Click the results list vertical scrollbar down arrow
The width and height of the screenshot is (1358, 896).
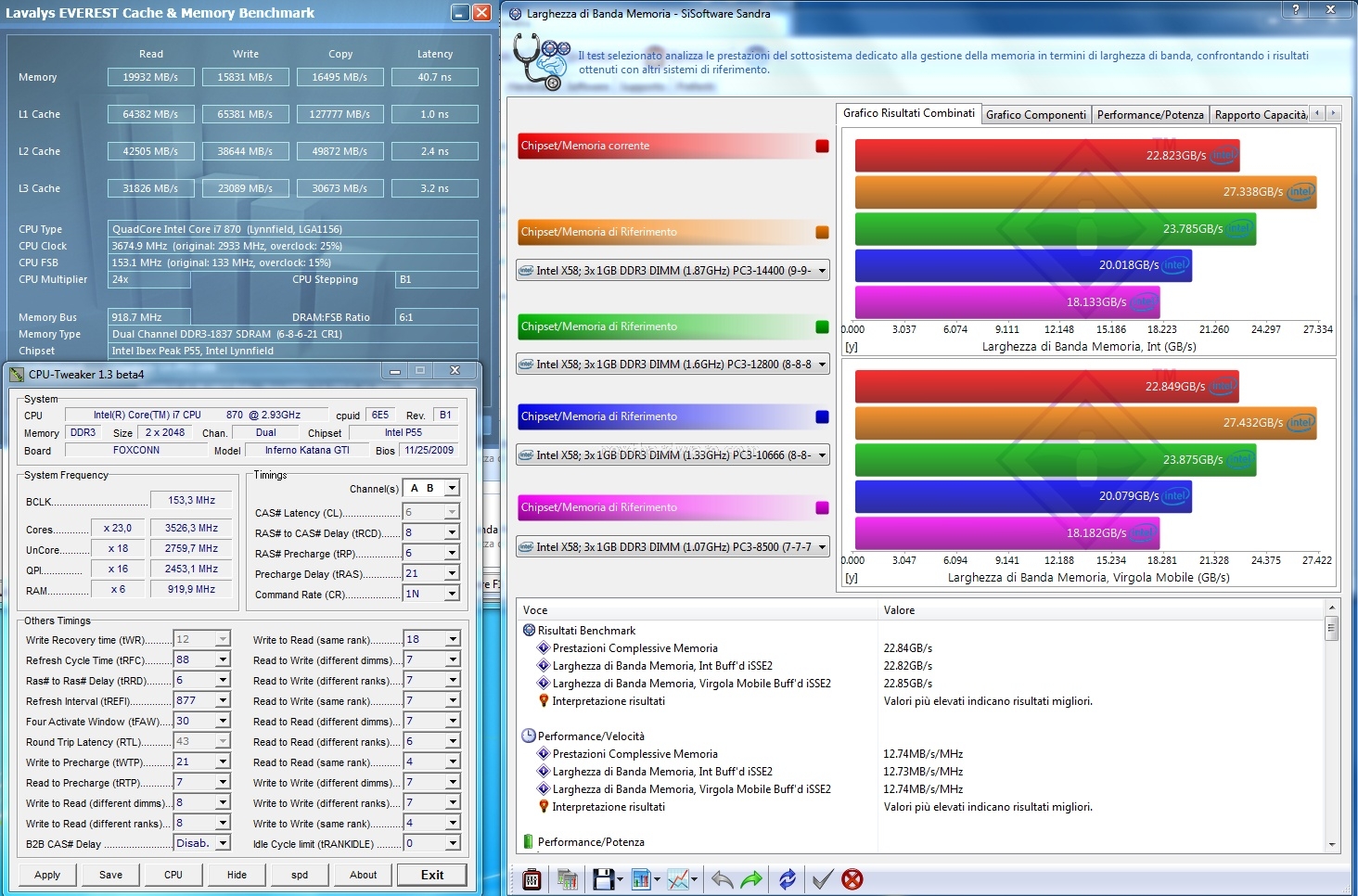[x=1332, y=844]
